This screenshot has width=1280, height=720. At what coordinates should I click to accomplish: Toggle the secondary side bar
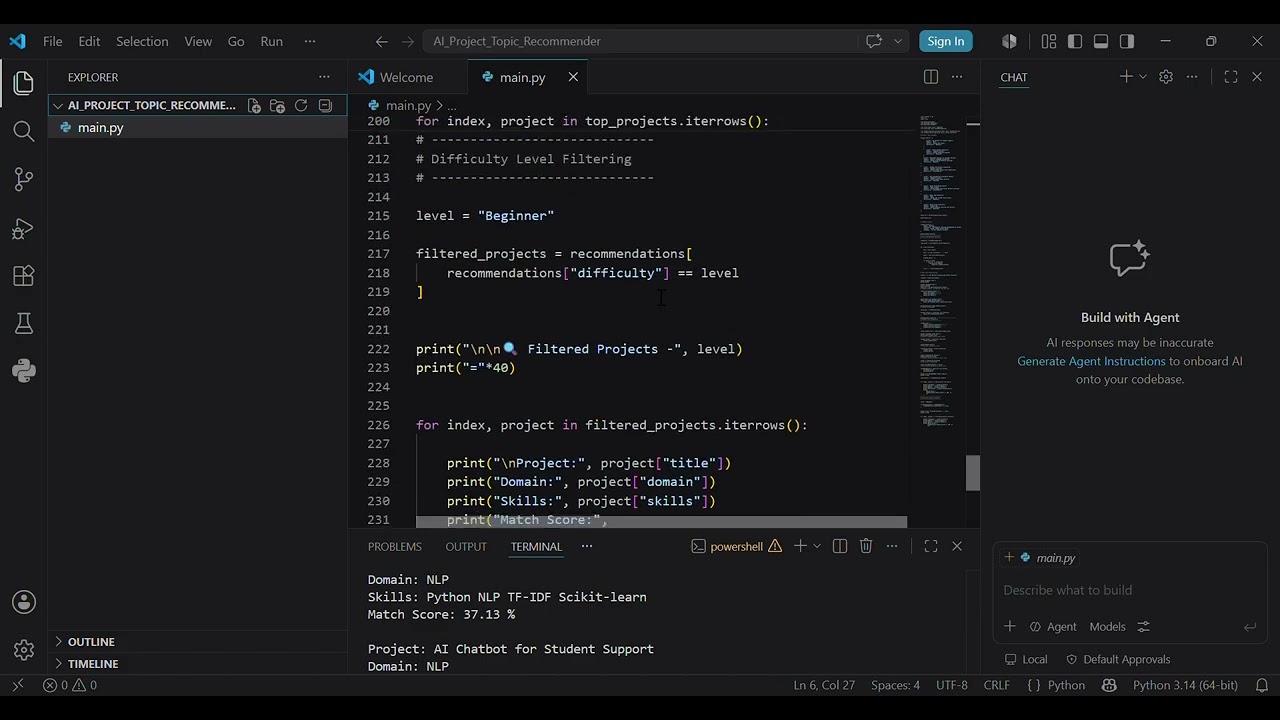coord(1127,41)
